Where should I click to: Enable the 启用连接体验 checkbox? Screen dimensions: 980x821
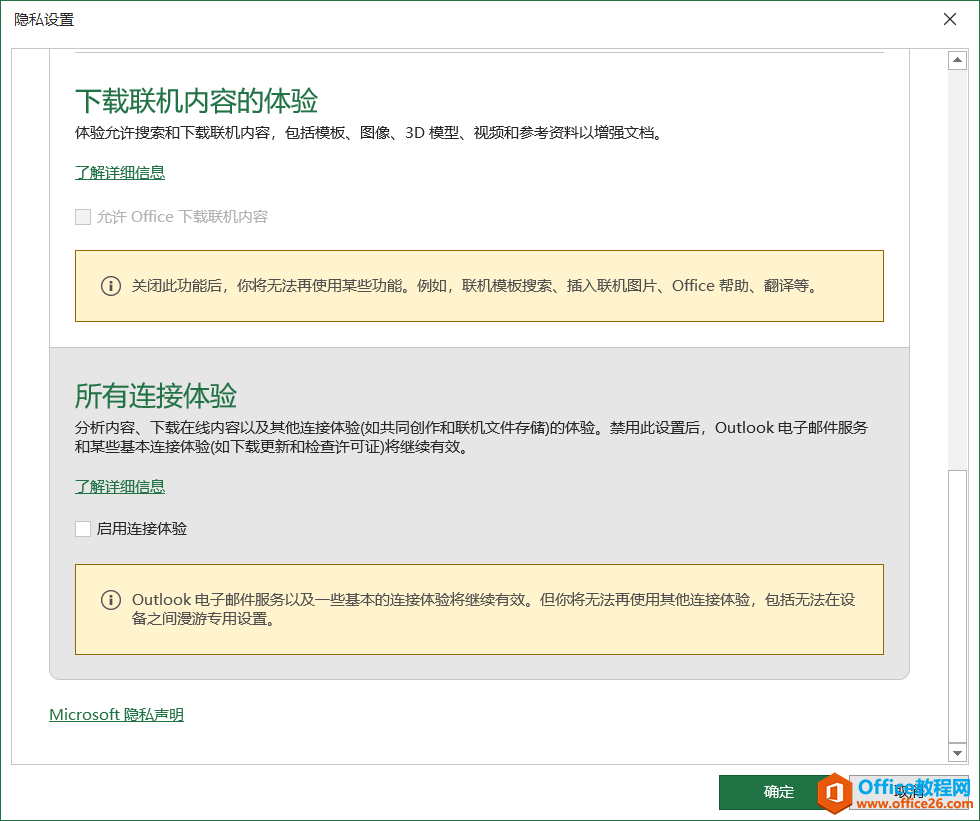pyautogui.click(x=83, y=528)
